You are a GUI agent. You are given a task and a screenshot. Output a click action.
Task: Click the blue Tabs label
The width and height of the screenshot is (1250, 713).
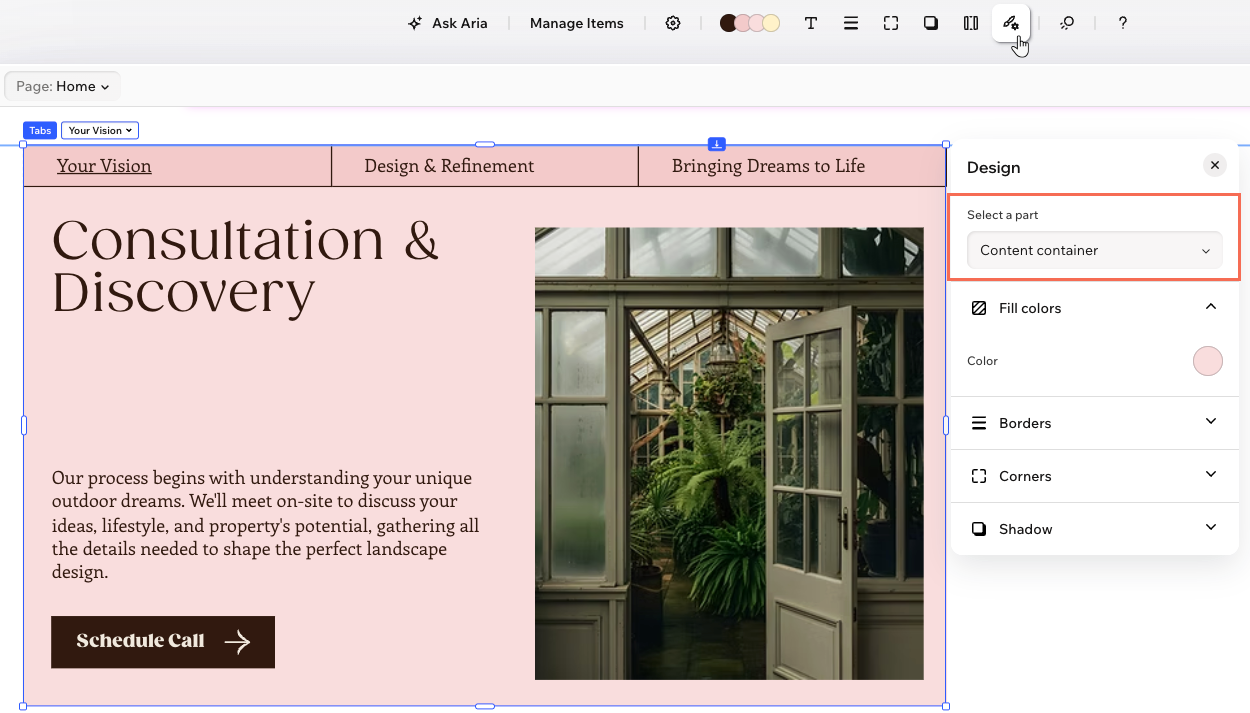pyautogui.click(x=40, y=130)
